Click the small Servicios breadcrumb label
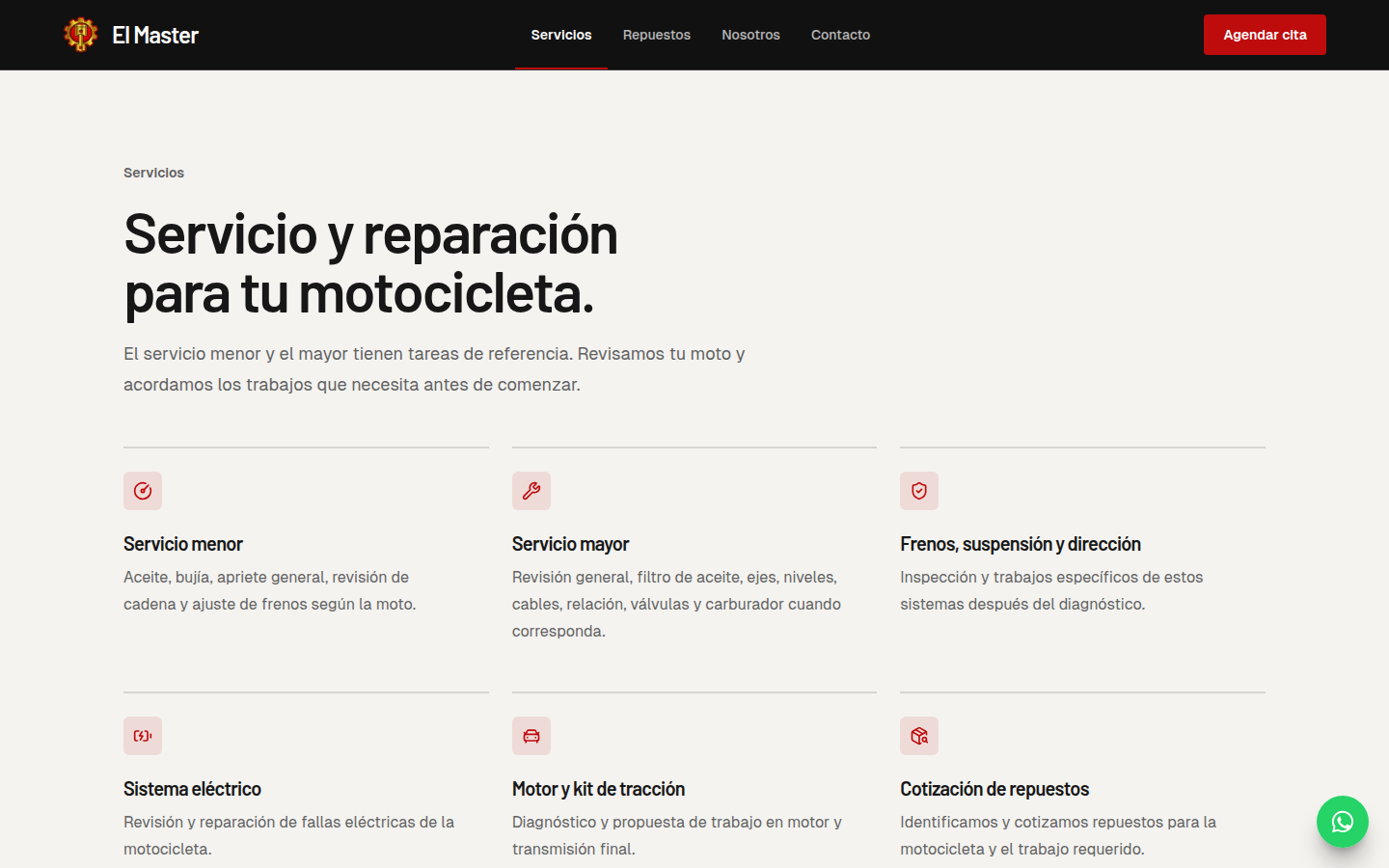The image size is (1389, 868). (x=153, y=173)
